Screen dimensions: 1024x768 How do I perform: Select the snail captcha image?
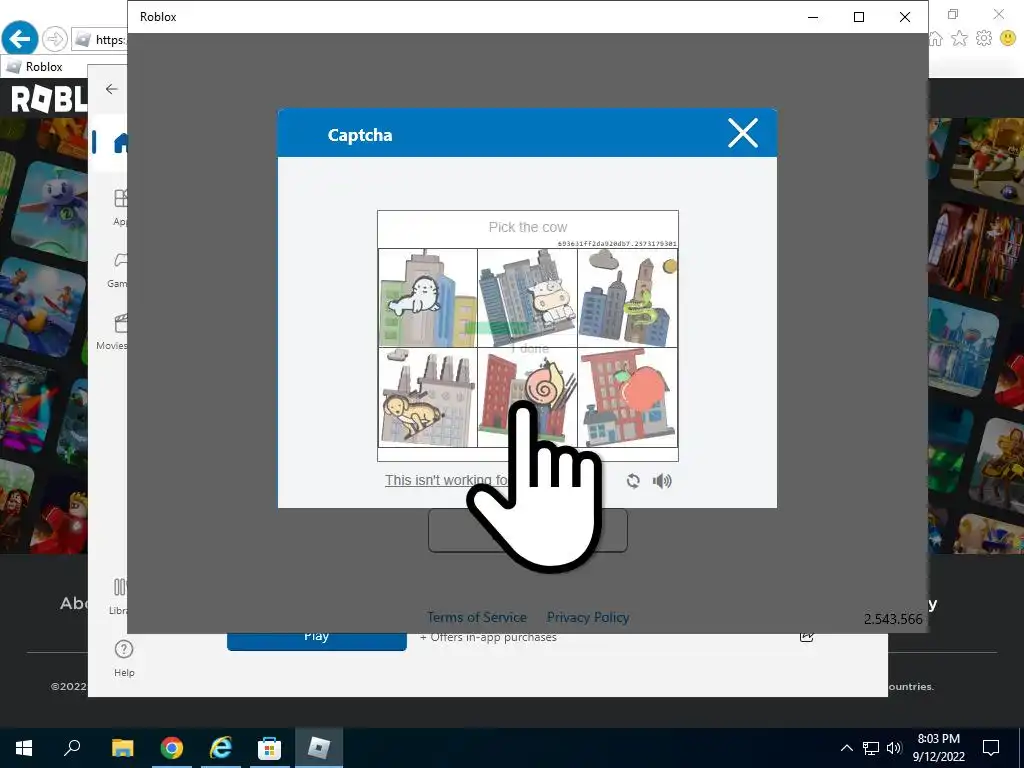point(528,398)
